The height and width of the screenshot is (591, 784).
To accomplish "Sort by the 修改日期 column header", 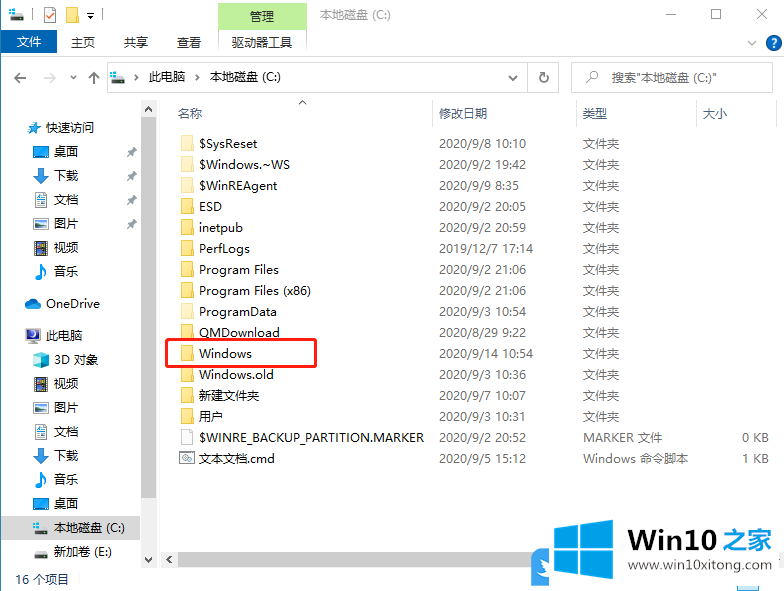I will point(463,114).
